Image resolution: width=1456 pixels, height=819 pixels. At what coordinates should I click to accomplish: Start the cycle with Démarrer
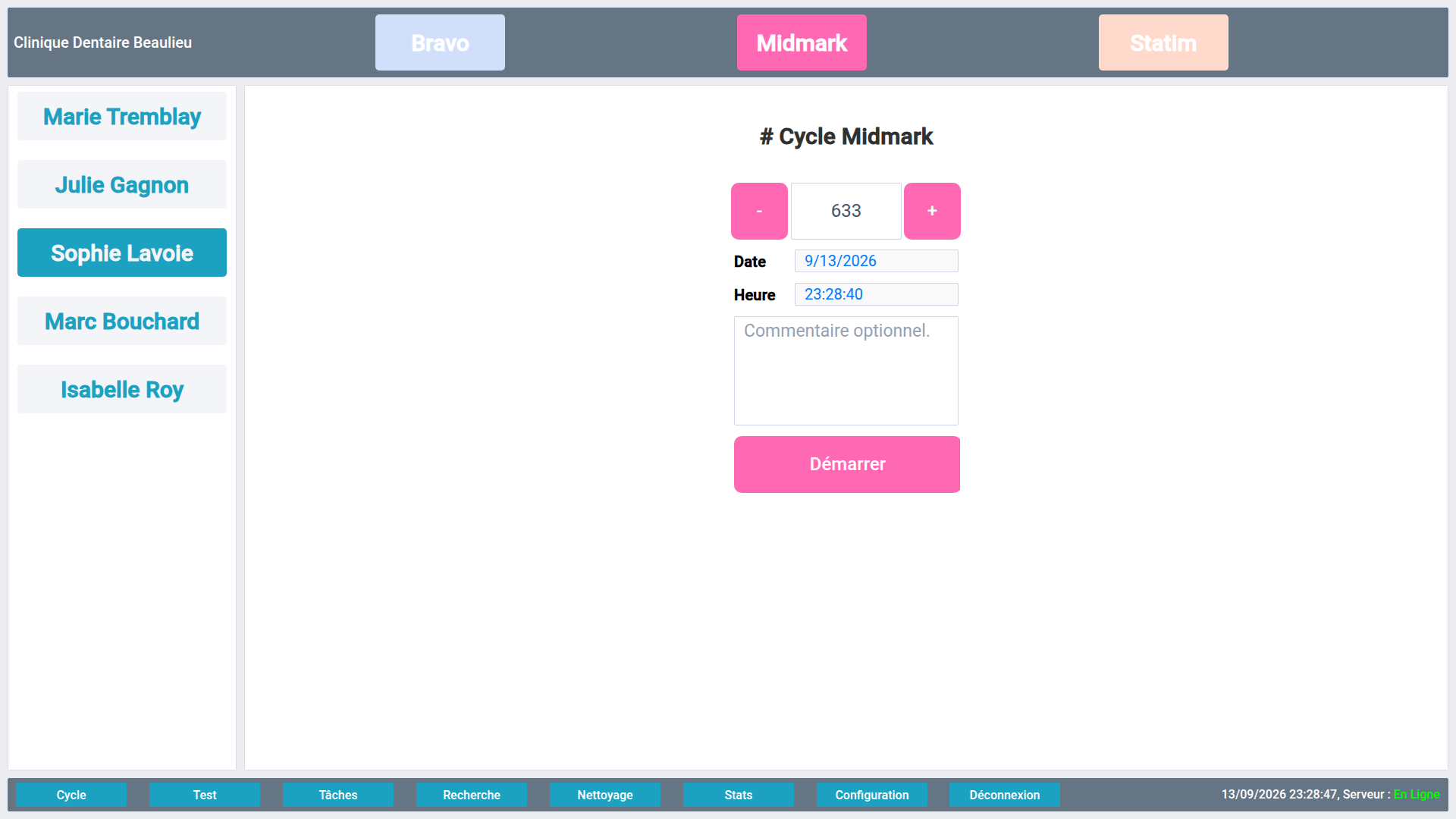[x=847, y=464]
